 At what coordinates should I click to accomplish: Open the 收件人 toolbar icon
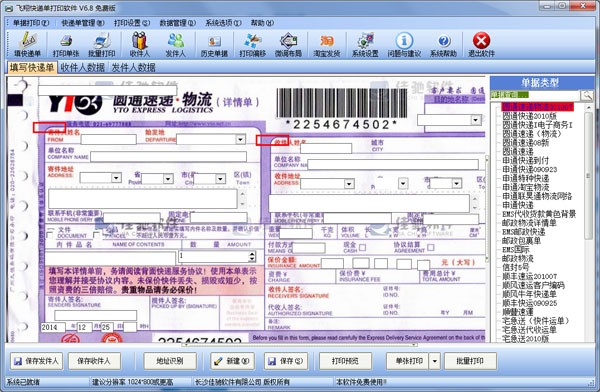point(140,44)
